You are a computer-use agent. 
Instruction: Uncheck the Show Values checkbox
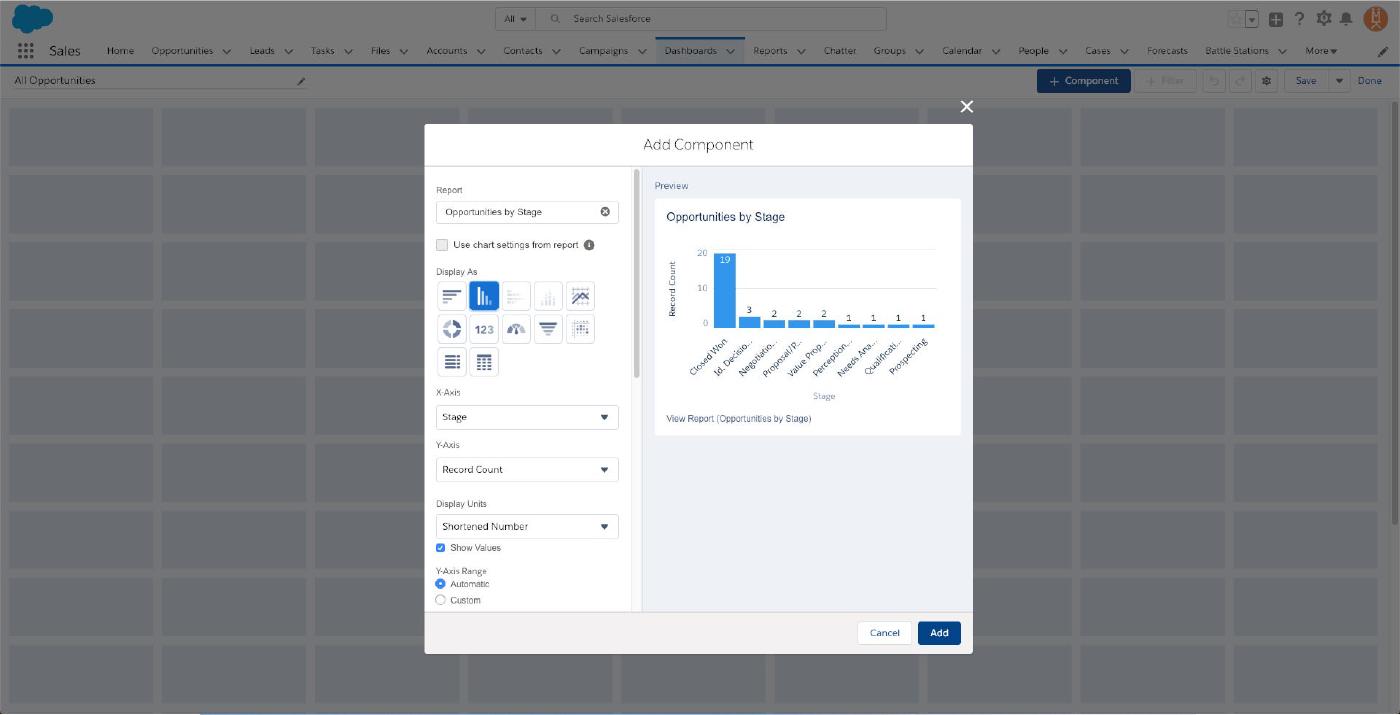coord(441,548)
